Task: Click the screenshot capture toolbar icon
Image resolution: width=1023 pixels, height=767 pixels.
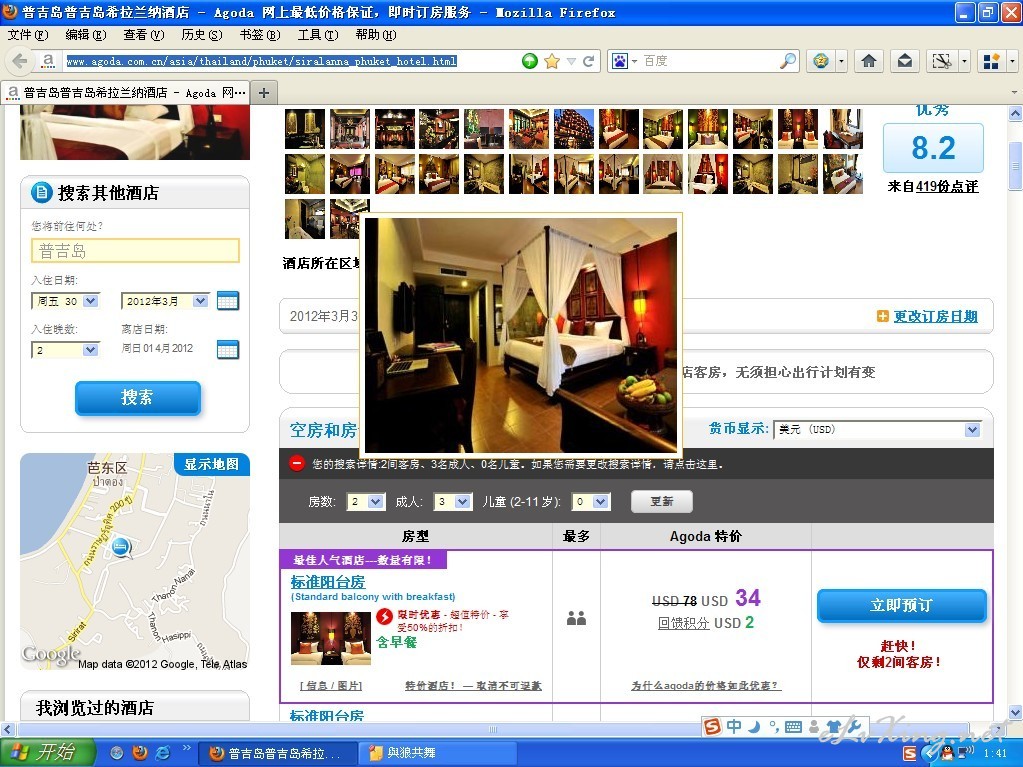Action: click(941, 61)
